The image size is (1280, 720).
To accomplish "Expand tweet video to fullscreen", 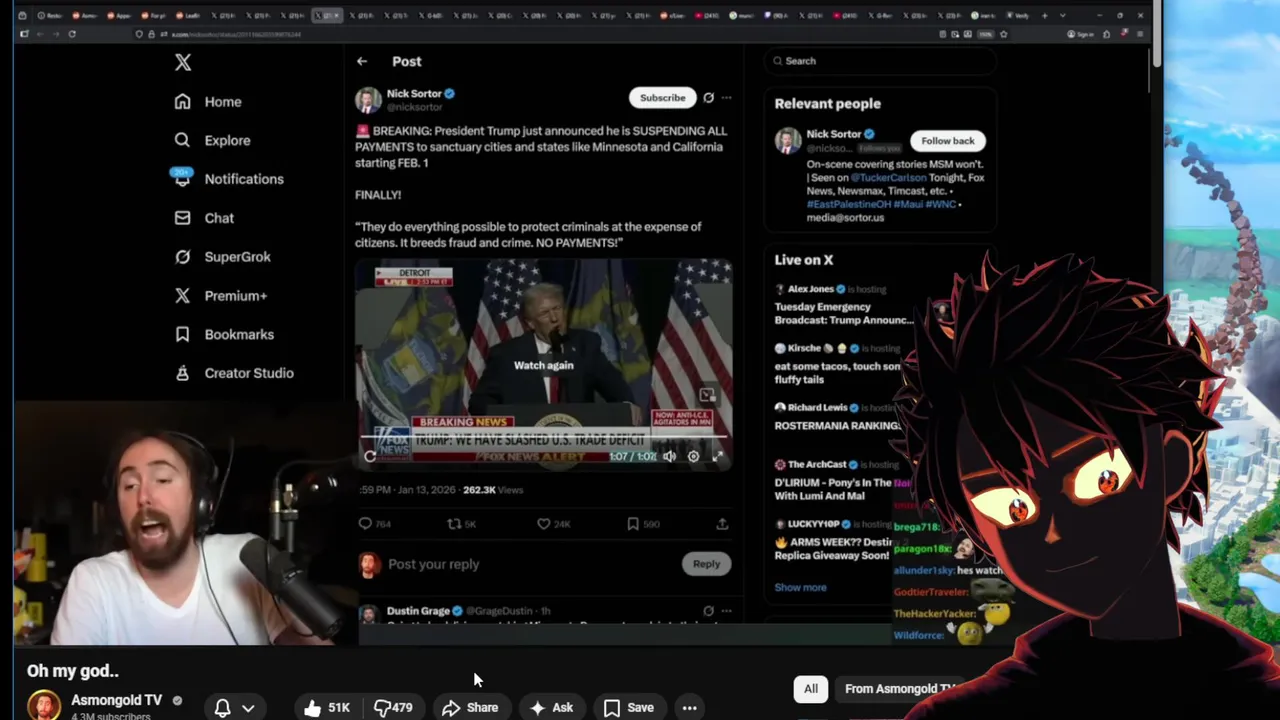I will (717, 456).
